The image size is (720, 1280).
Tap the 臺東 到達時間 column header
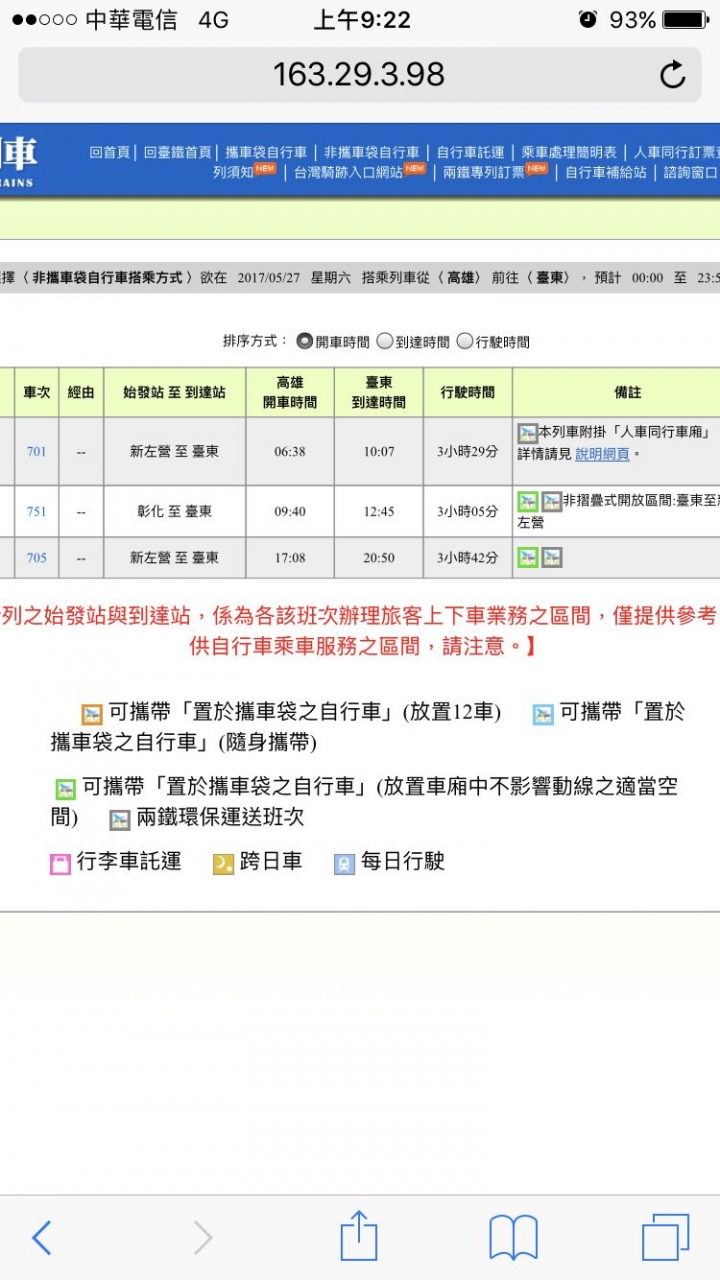379,392
